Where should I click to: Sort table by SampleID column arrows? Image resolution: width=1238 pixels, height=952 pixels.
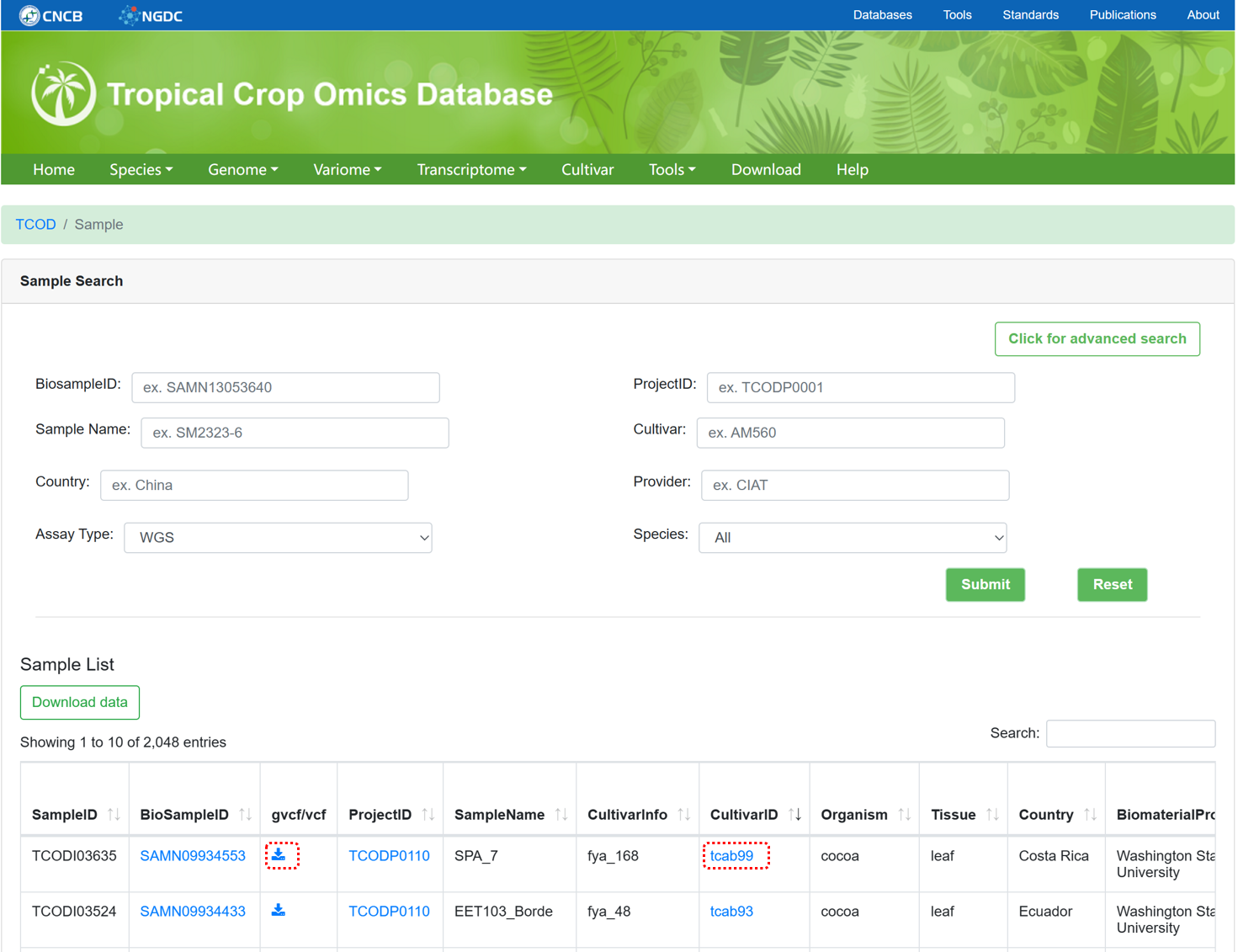[x=114, y=814]
